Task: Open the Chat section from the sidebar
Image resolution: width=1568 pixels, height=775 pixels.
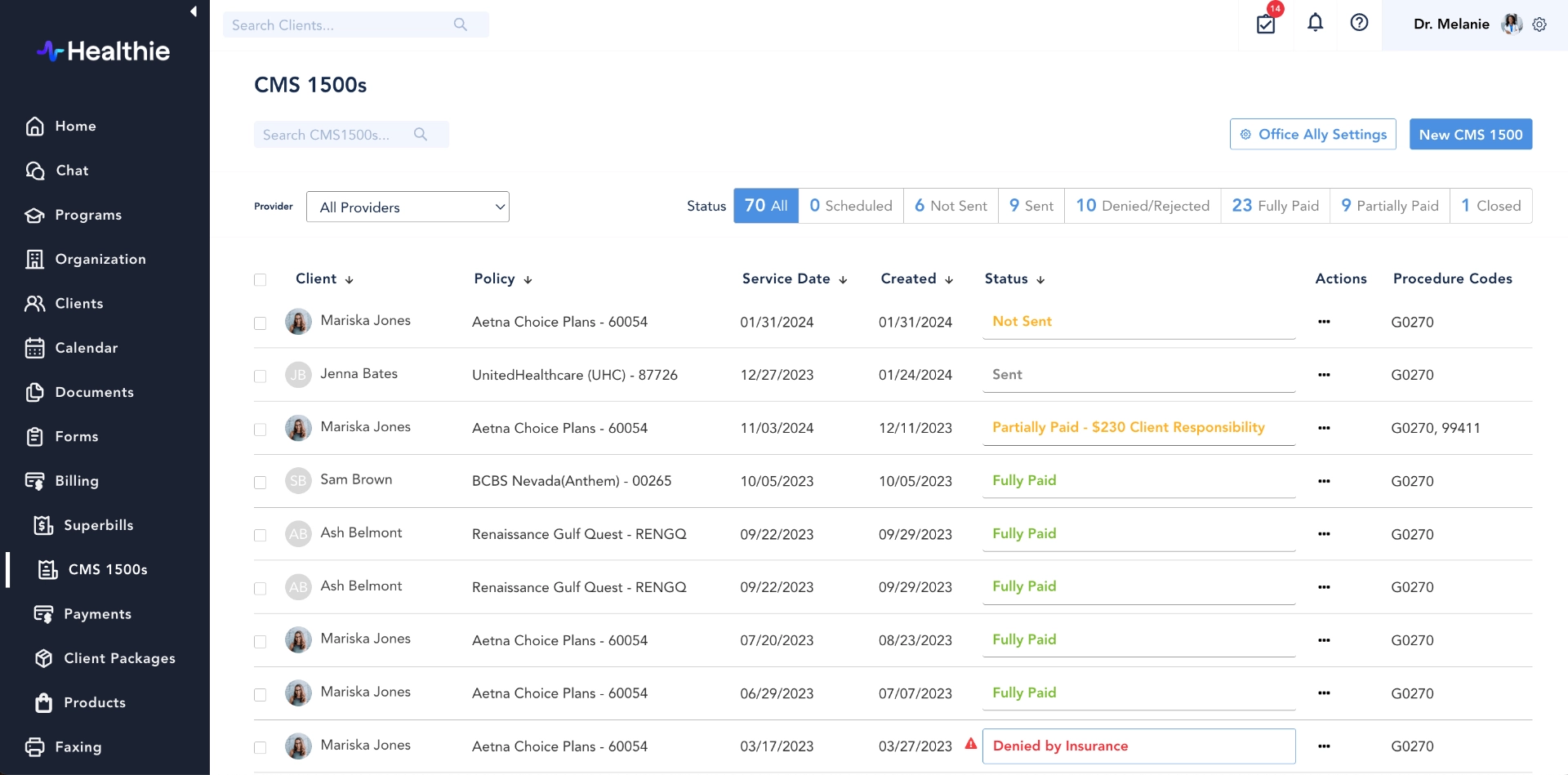Action: [71, 171]
